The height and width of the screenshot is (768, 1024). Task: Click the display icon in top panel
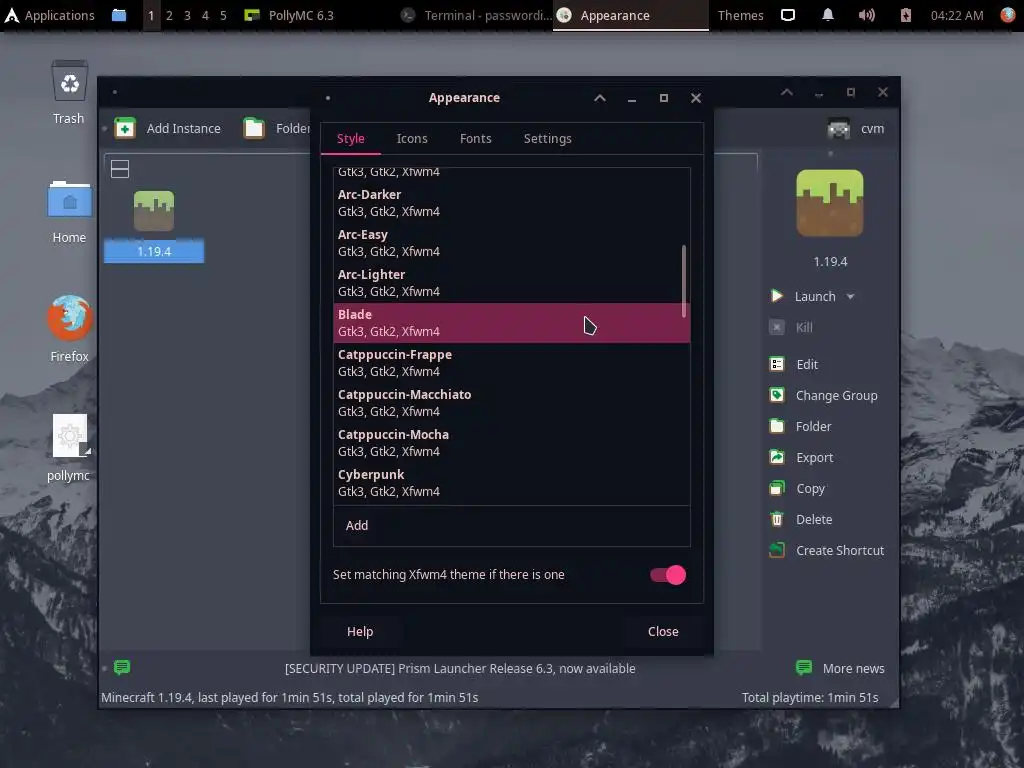[x=788, y=15]
